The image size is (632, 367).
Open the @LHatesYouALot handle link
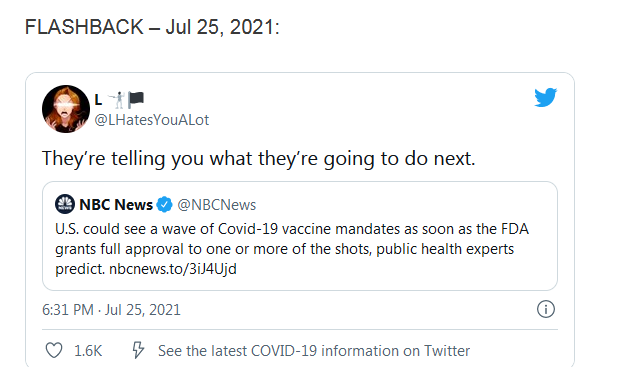[152, 120]
